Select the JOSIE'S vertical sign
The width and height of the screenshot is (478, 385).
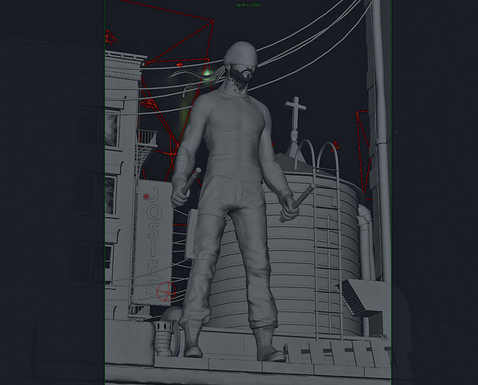(x=154, y=242)
